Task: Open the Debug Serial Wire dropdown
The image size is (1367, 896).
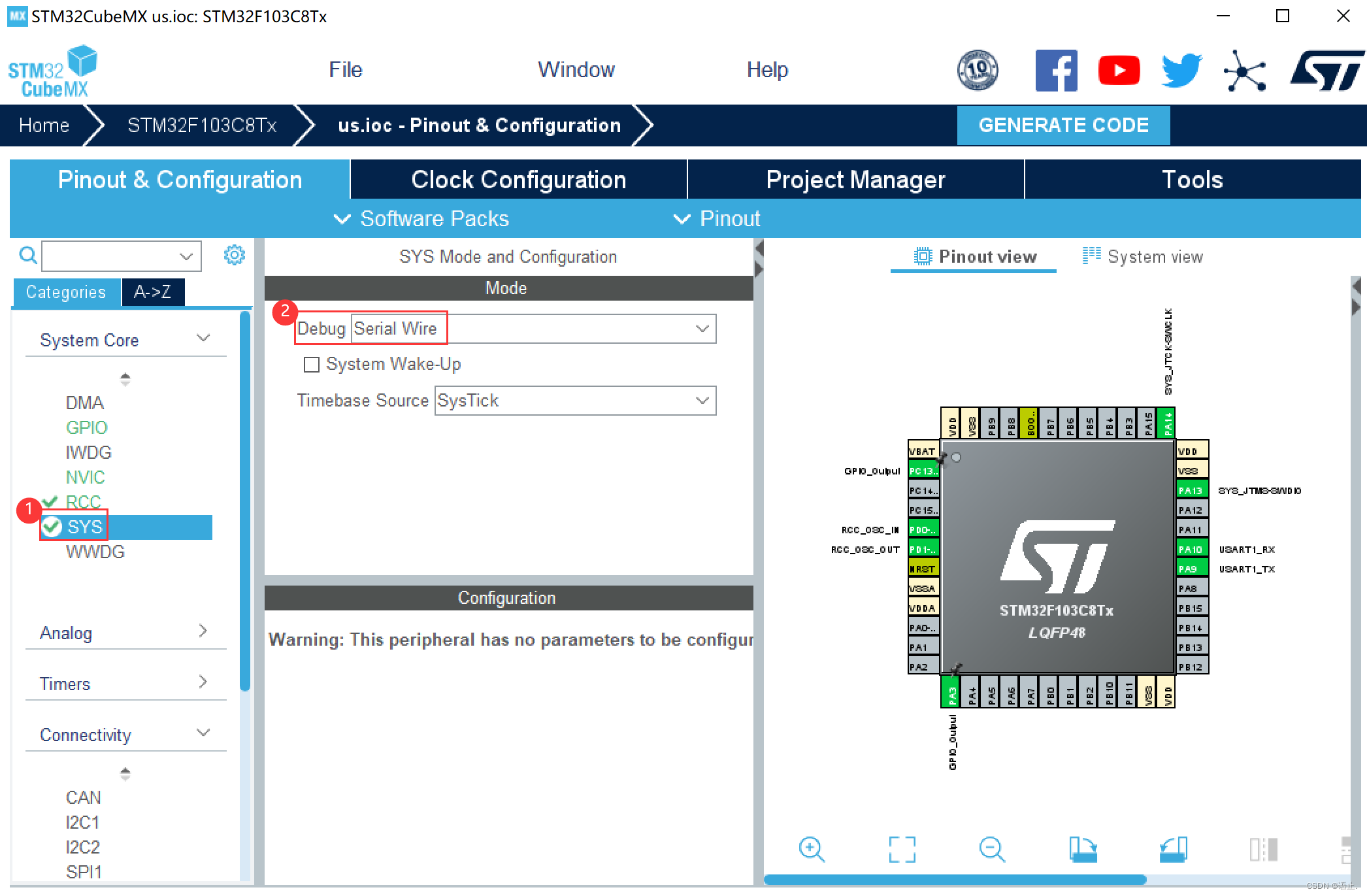Action: coord(701,328)
